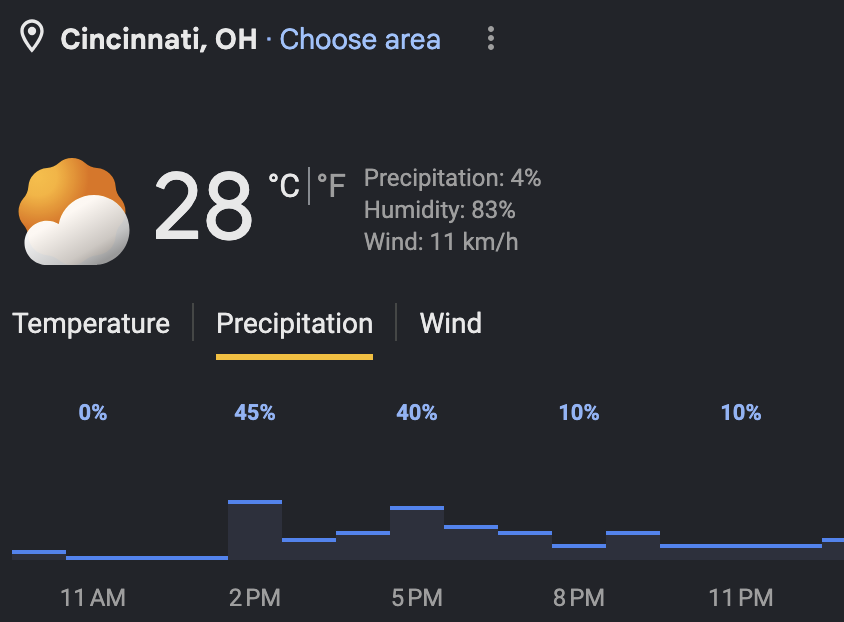Click the Humidity: 83% text
844x622 pixels.
tap(439, 210)
